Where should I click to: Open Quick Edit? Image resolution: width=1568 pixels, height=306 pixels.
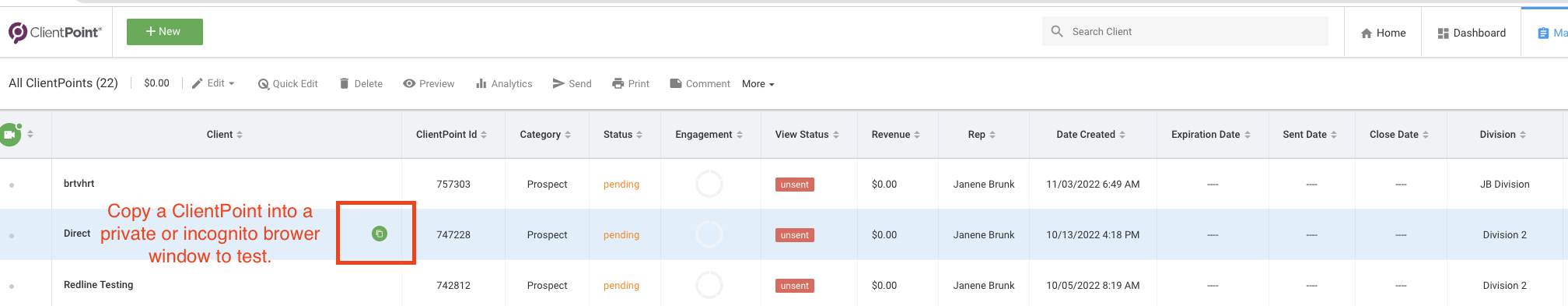[x=288, y=83]
